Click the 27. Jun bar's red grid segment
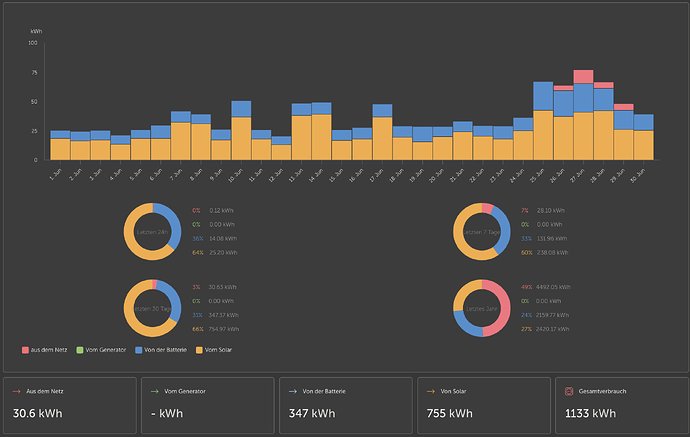The height and width of the screenshot is (437, 690). pyautogui.click(x=584, y=77)
